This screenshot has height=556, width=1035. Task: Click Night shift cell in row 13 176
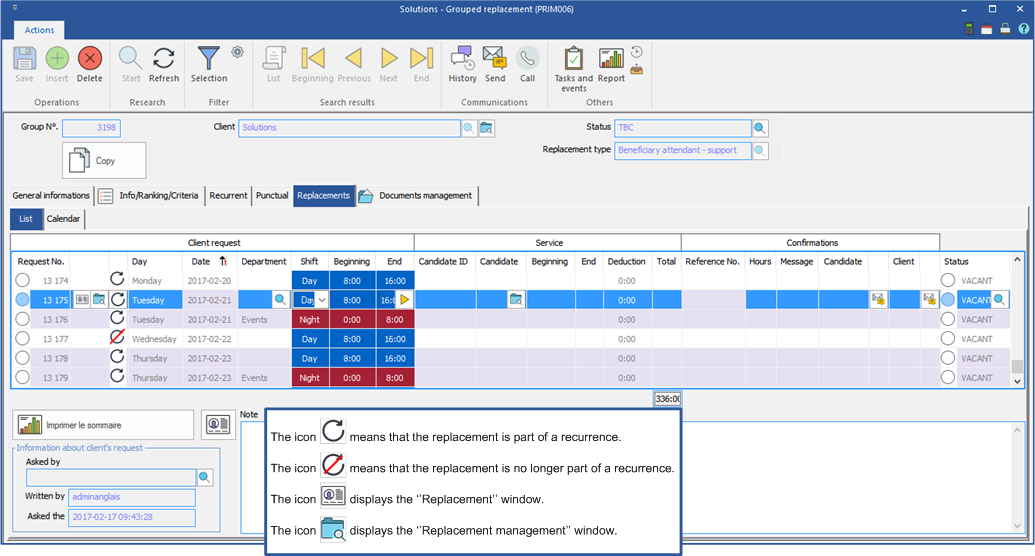[310, 320]
